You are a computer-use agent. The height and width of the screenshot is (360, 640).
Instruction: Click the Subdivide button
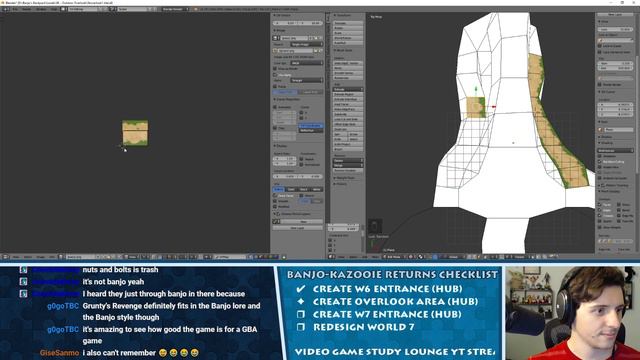348,114
